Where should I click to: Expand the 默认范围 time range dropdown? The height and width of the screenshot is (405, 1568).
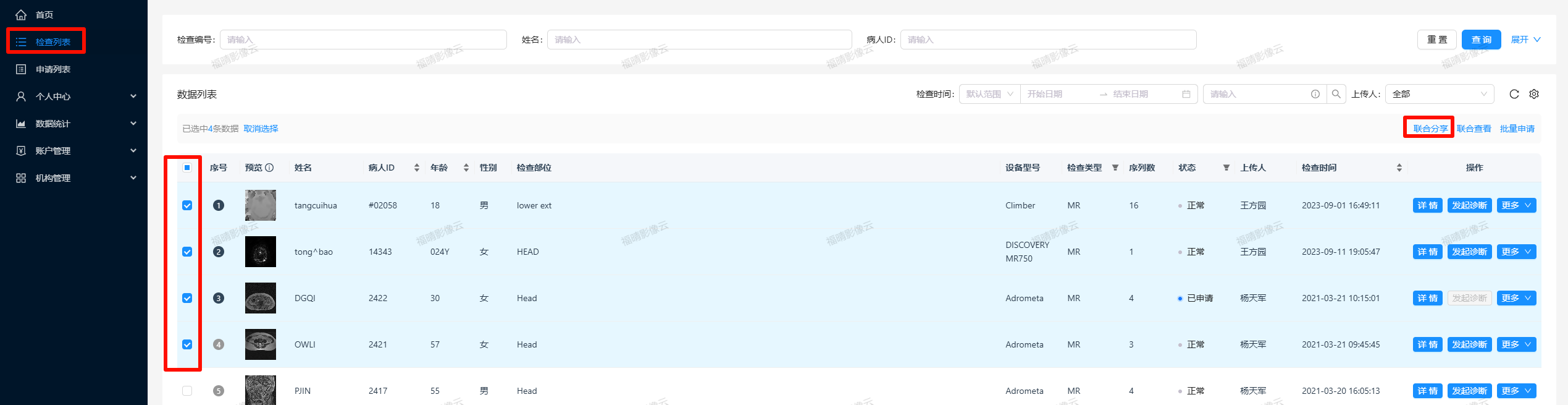click(x=989, y=94)
